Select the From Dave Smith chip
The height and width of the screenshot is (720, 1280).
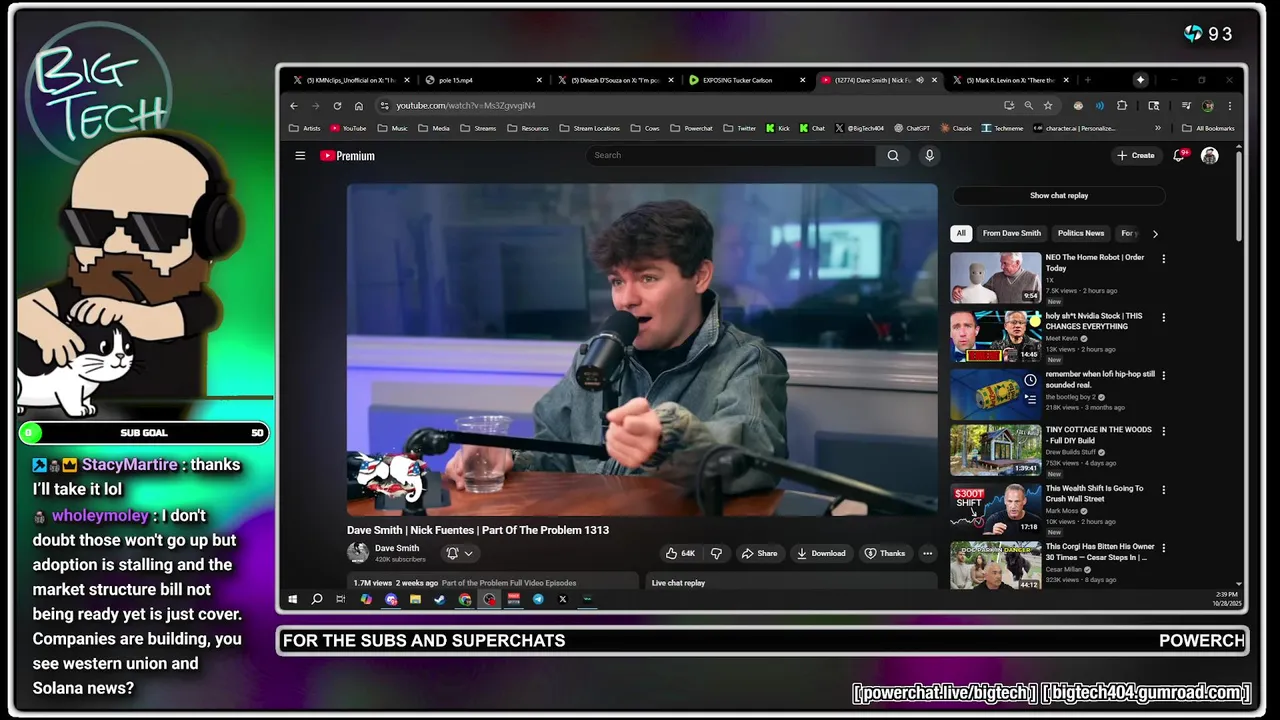point(1011,233)
